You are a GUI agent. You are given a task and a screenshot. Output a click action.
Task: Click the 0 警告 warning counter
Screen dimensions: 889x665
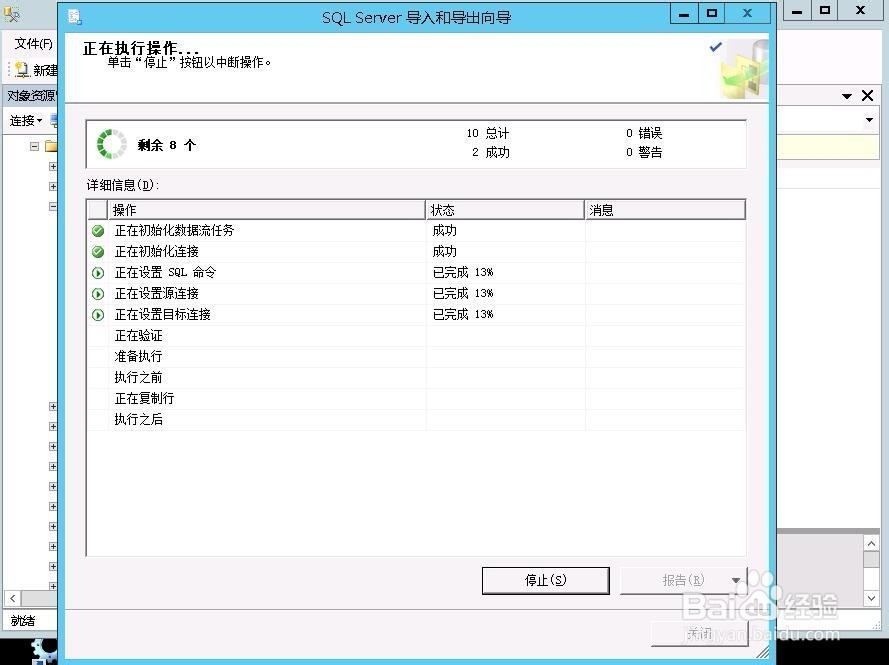tap(644, 152)
